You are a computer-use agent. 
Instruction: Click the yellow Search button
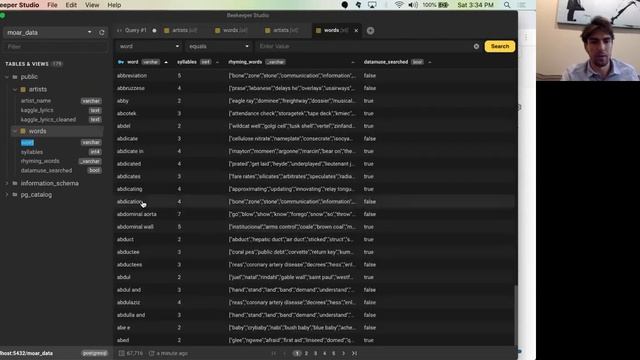(500, 47)
